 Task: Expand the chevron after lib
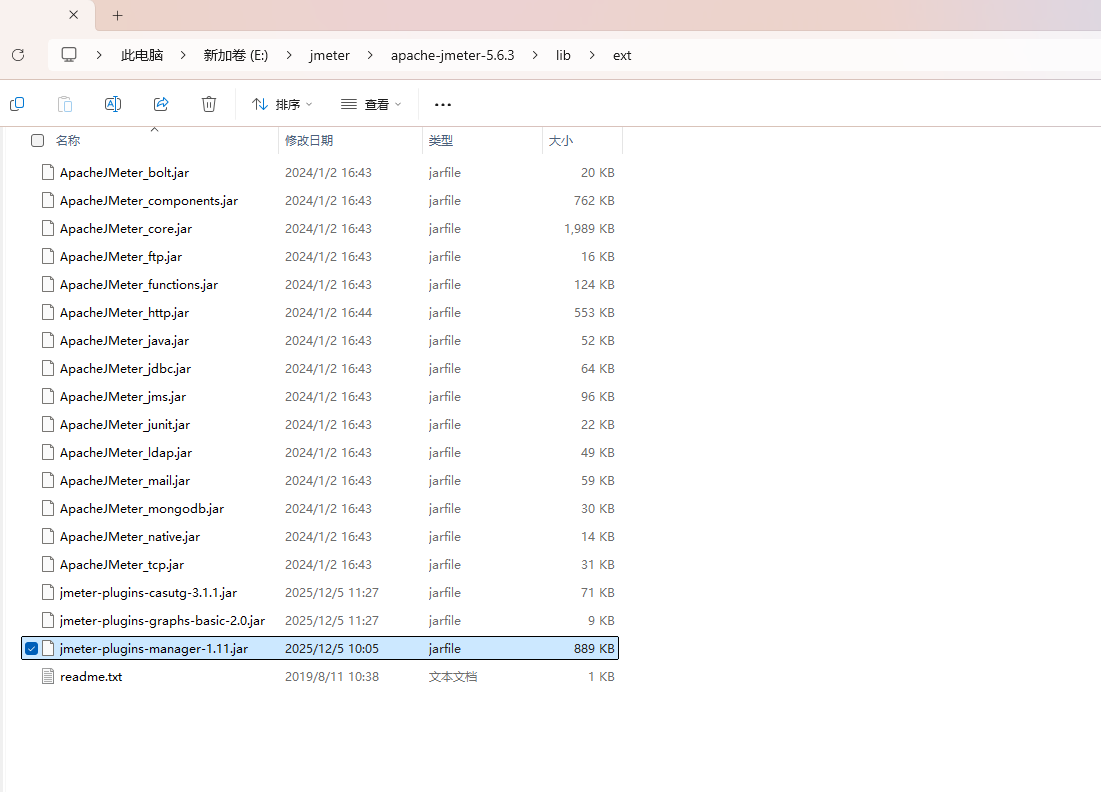[592, 55]
